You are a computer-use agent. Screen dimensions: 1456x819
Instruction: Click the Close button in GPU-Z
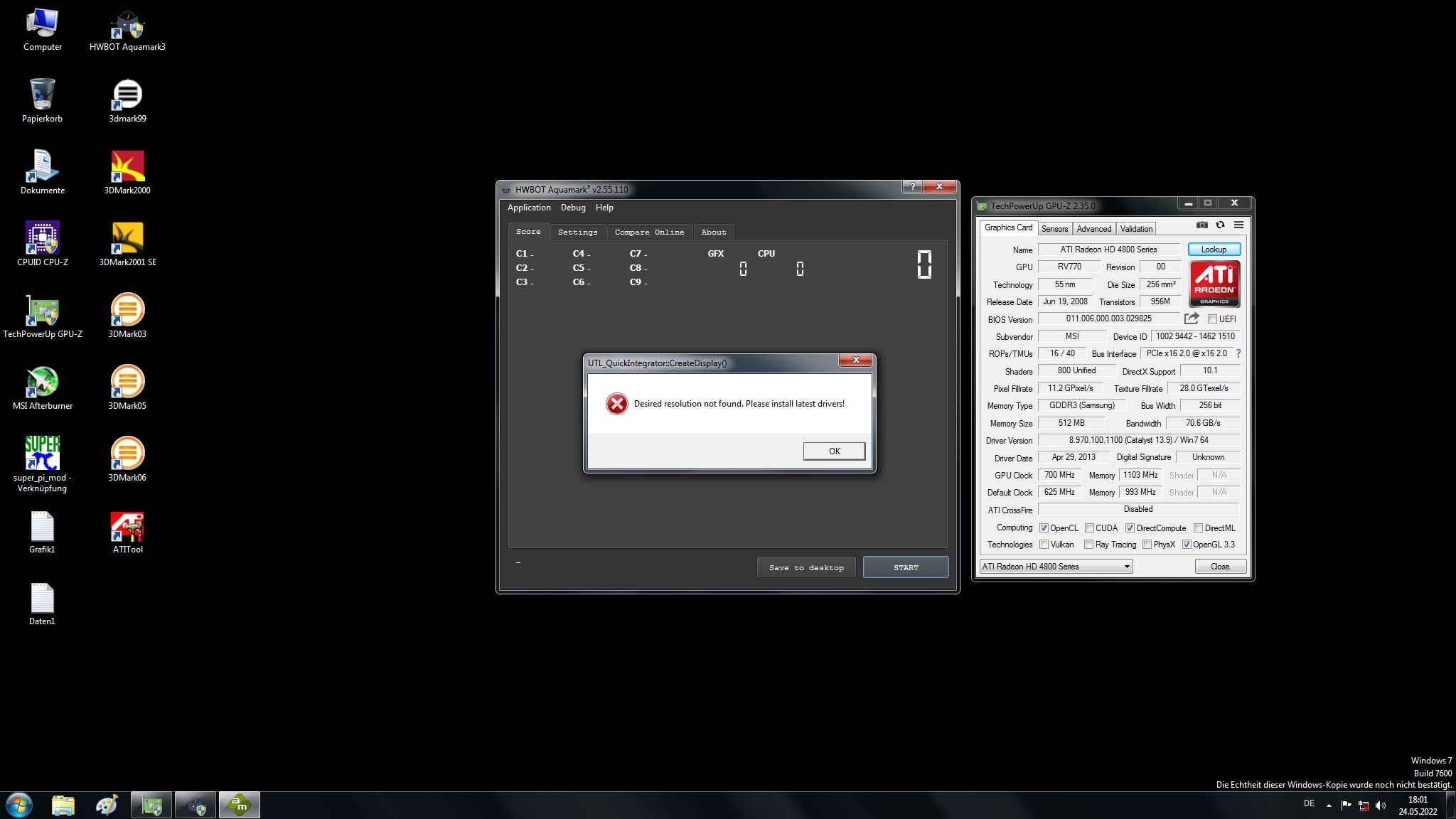click(1220, 567)
